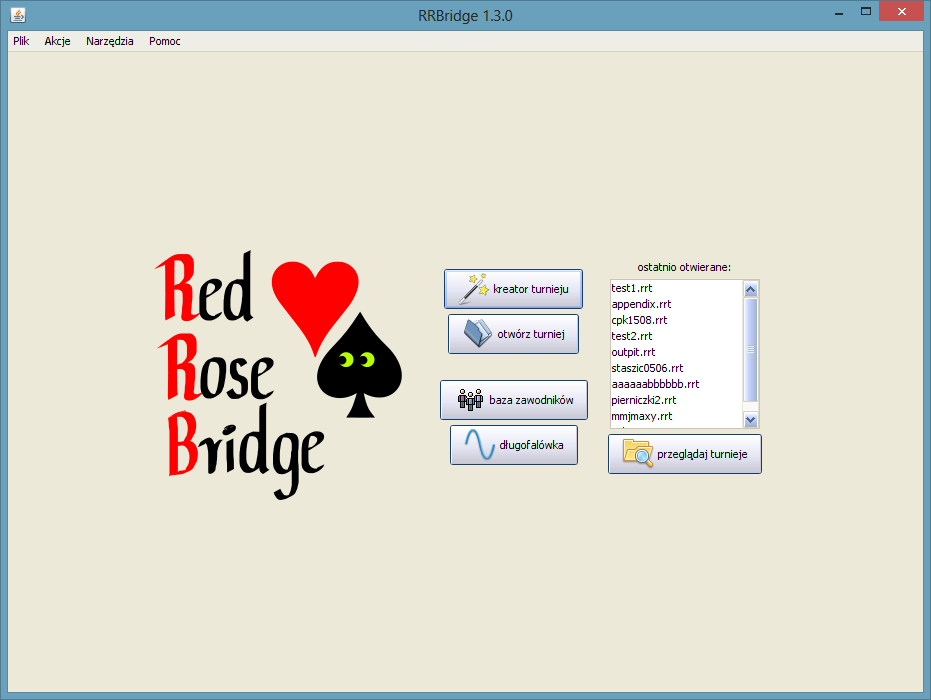
Task: Click the sine wave icon on długofalówka
Action: tap(480, 445)
